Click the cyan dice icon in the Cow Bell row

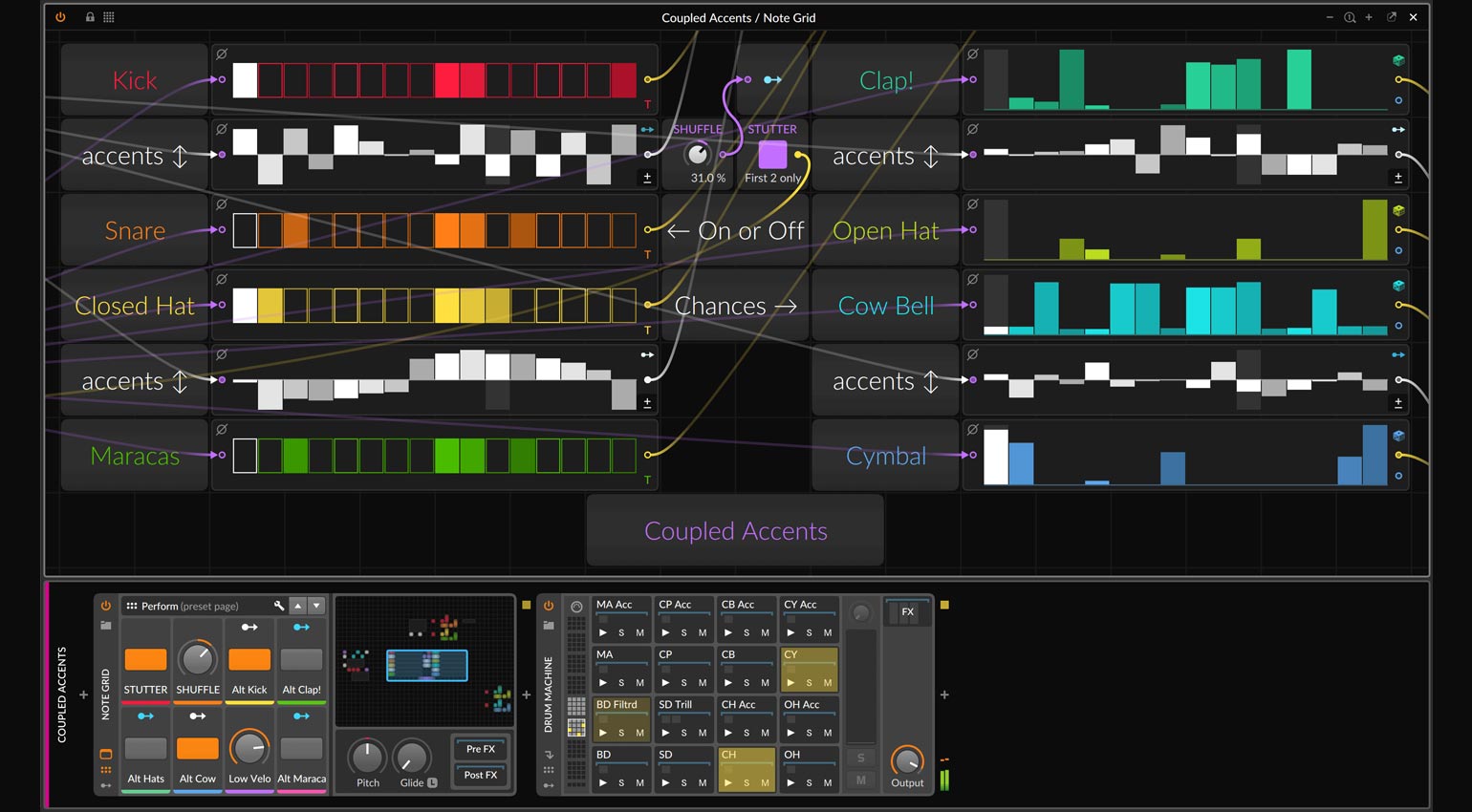pos(1398,286)
